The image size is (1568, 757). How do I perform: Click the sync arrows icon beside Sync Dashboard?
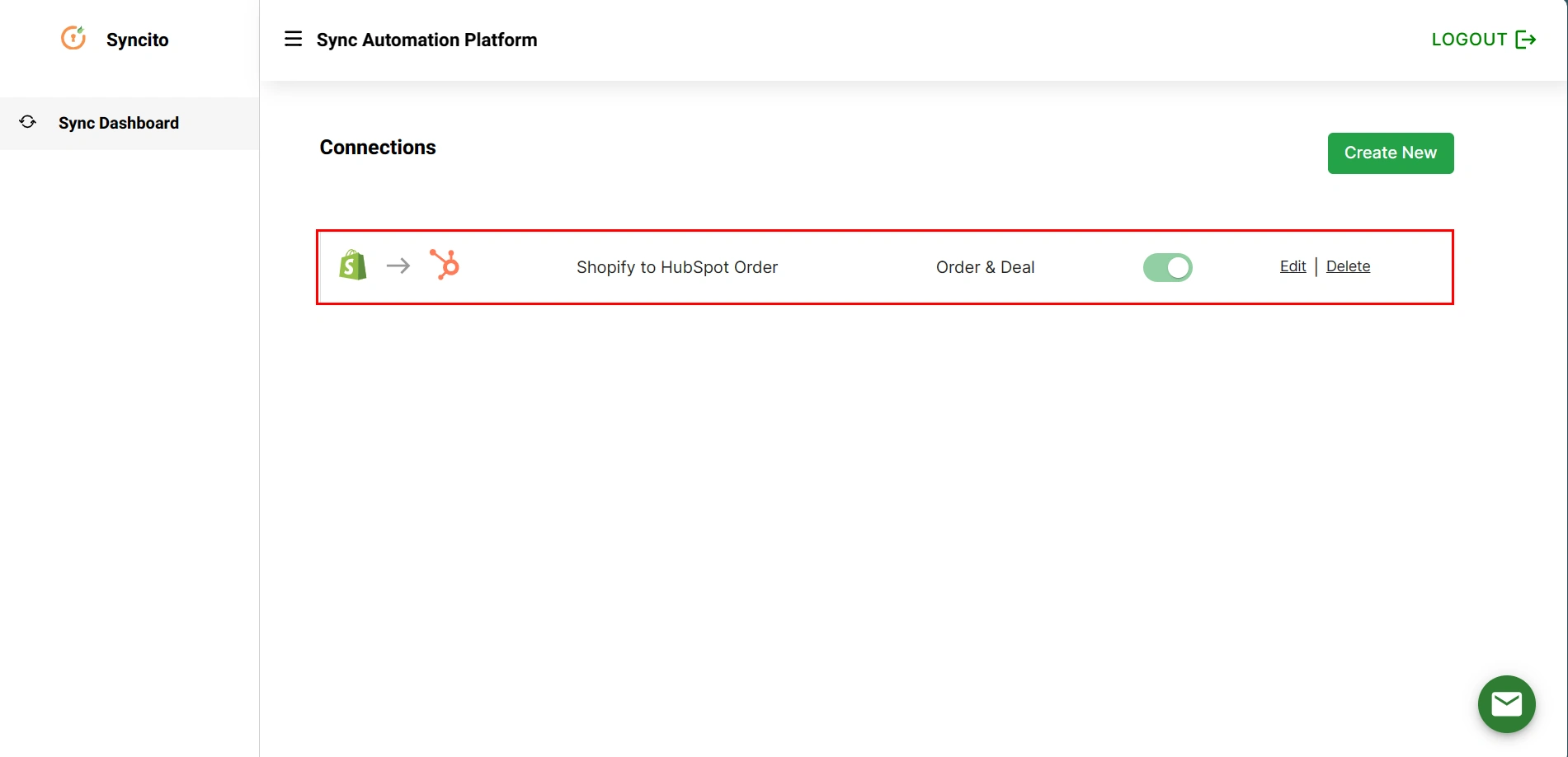(27, 122)
